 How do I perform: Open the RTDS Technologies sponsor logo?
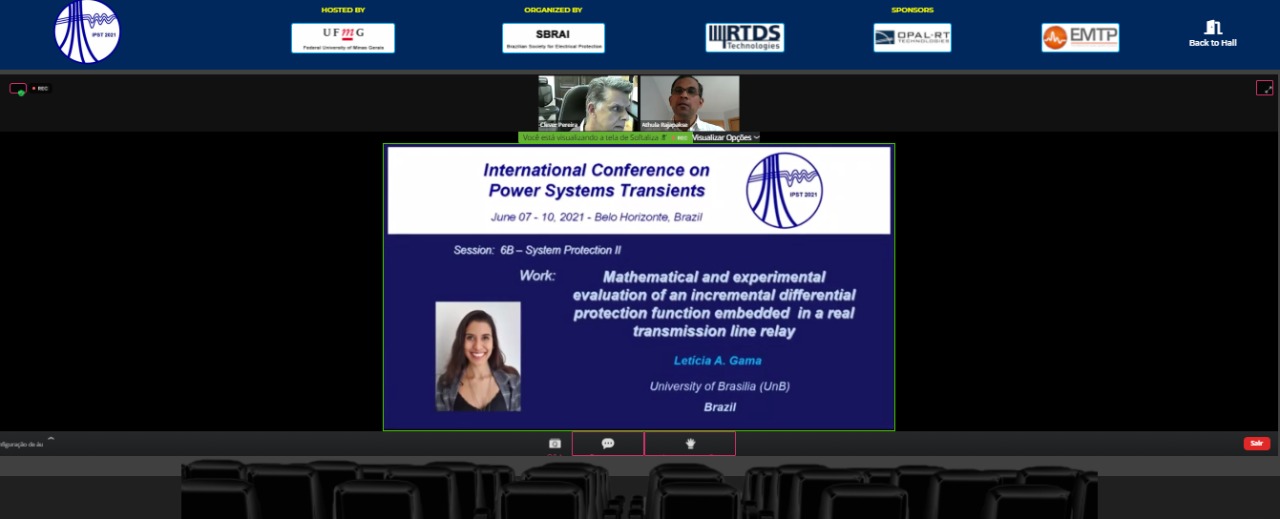[x=745, y=38]
